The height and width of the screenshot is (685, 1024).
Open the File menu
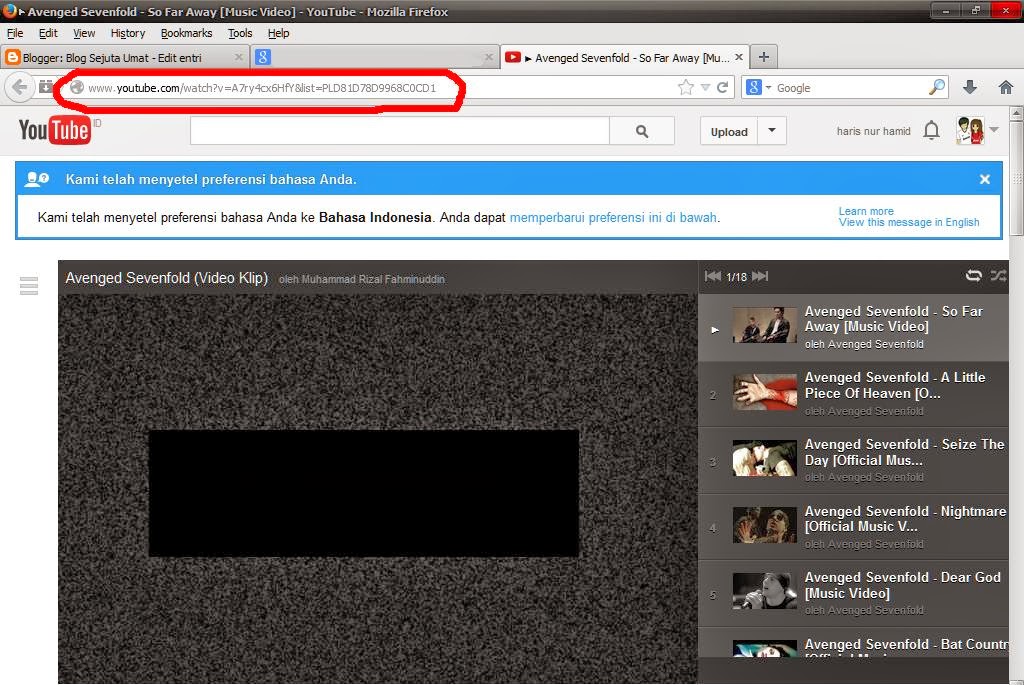point(15,33)
